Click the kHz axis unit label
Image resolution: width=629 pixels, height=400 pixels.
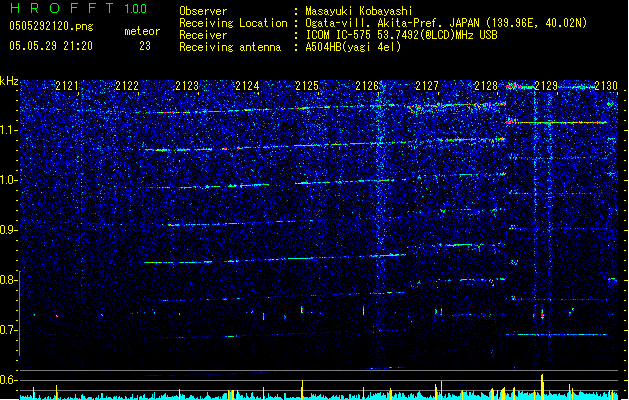[x=9, y=81]
